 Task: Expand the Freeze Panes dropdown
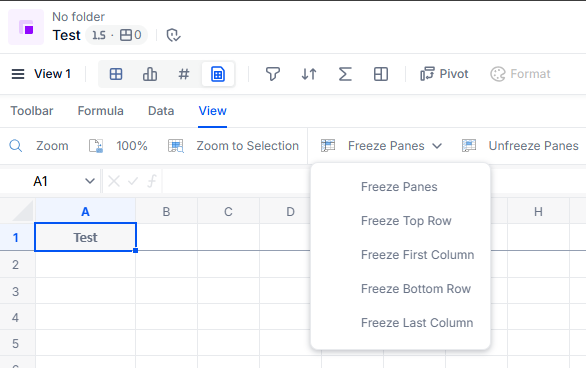tap(382, 146)
